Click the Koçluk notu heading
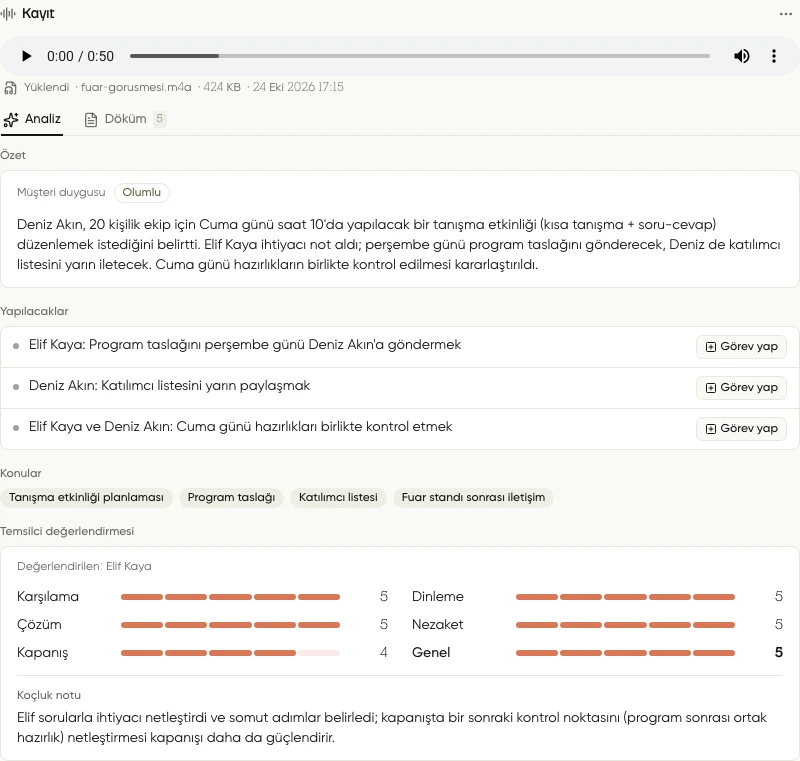800x761 pixels. (x=49, y=695)
